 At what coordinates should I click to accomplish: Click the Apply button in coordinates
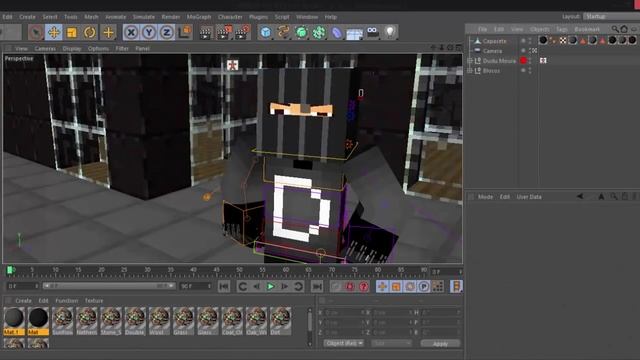pos(440,344)
